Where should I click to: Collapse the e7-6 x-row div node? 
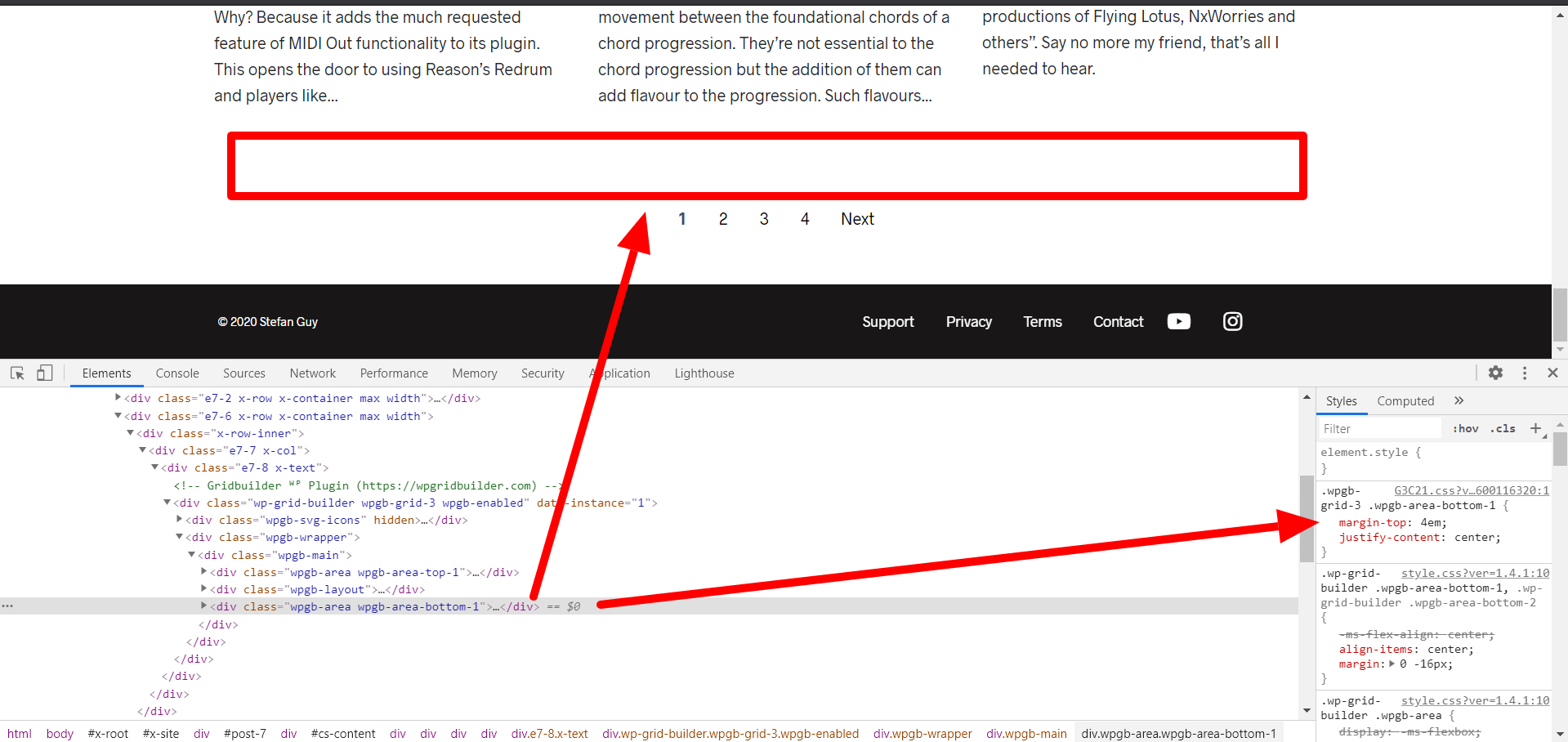118,415
